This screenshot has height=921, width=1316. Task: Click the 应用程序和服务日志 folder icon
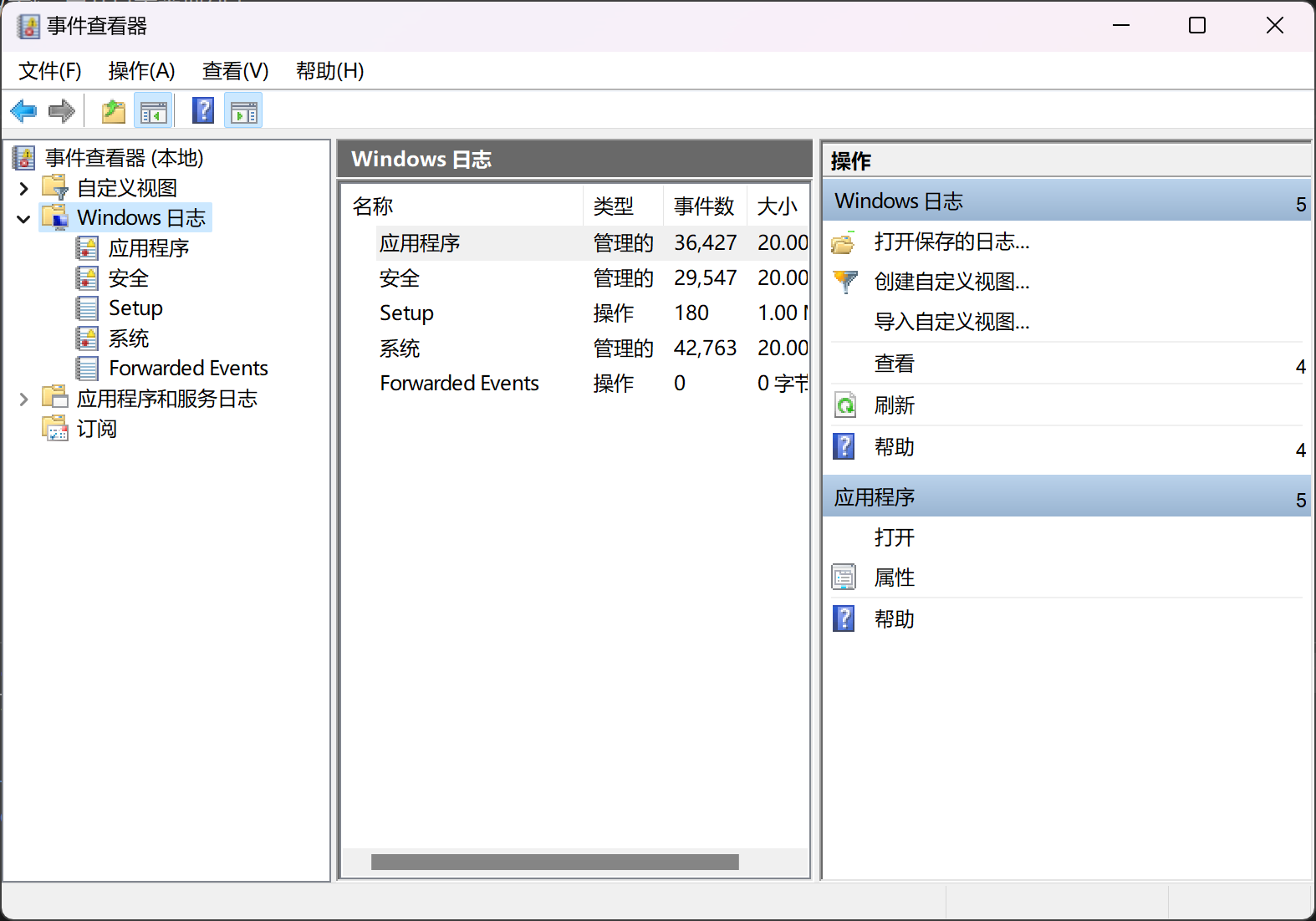pos(55,397)
